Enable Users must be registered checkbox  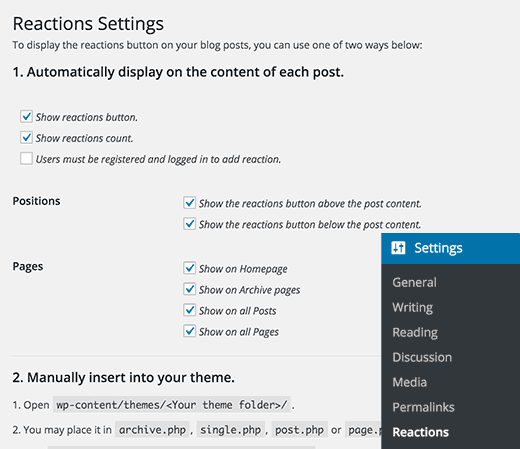tap(26, 159)
